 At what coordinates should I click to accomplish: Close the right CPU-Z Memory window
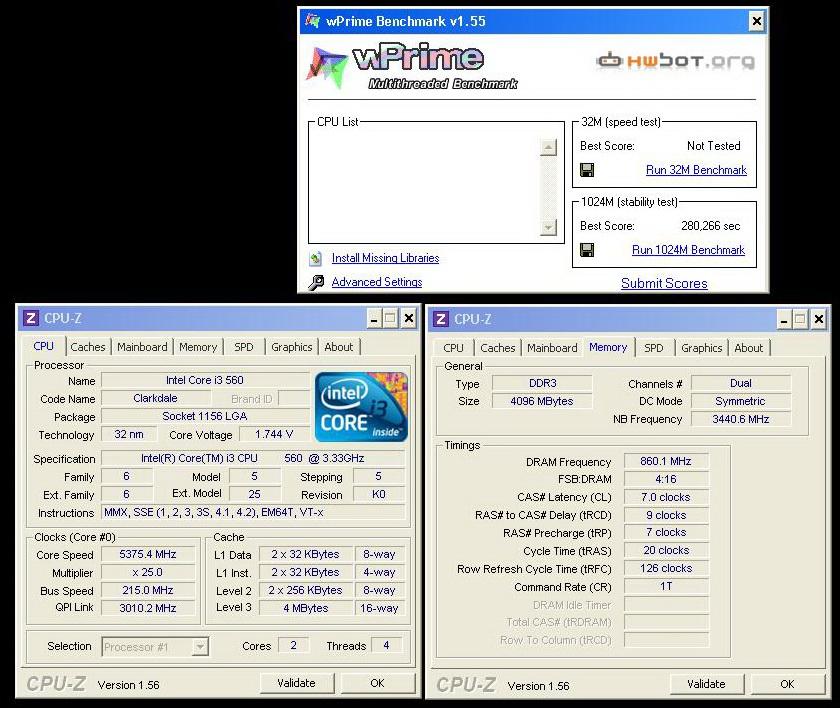tap(819, 320)
